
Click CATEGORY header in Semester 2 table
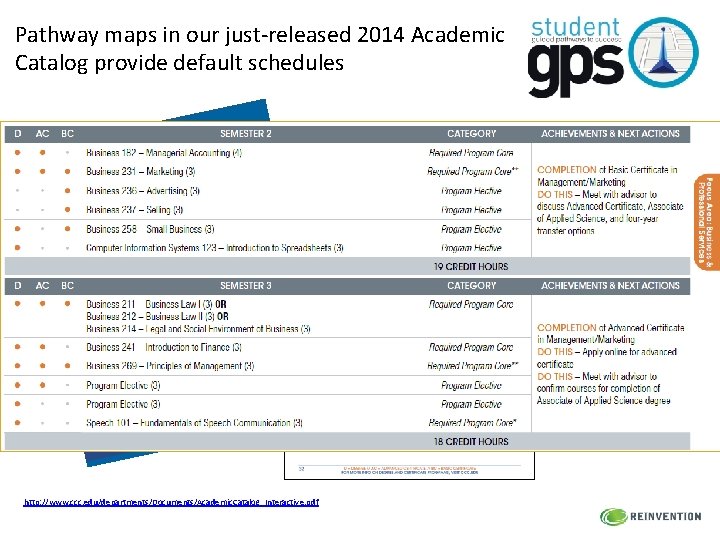click(472, 134)
